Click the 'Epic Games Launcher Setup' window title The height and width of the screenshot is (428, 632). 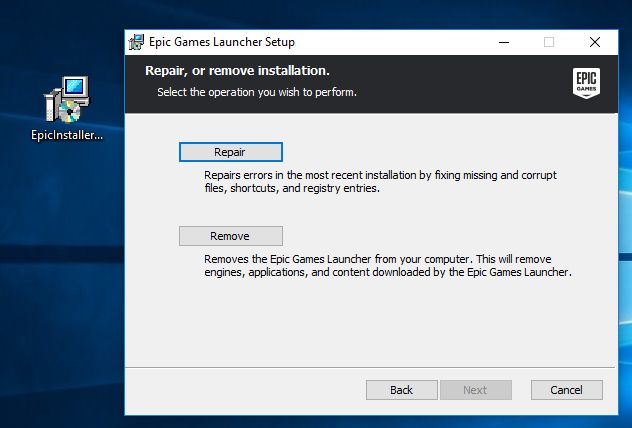coord(222,42)
